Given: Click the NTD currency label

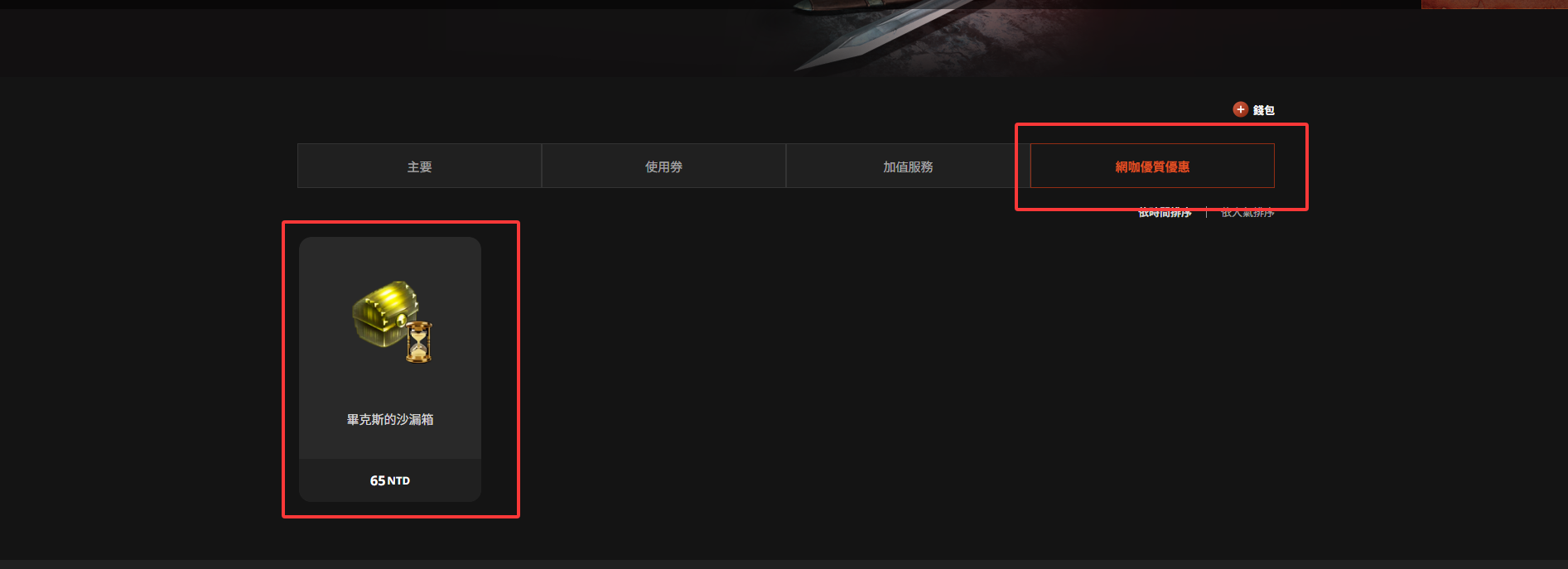Looking at the screenshot, I should [x=398, y=481].
